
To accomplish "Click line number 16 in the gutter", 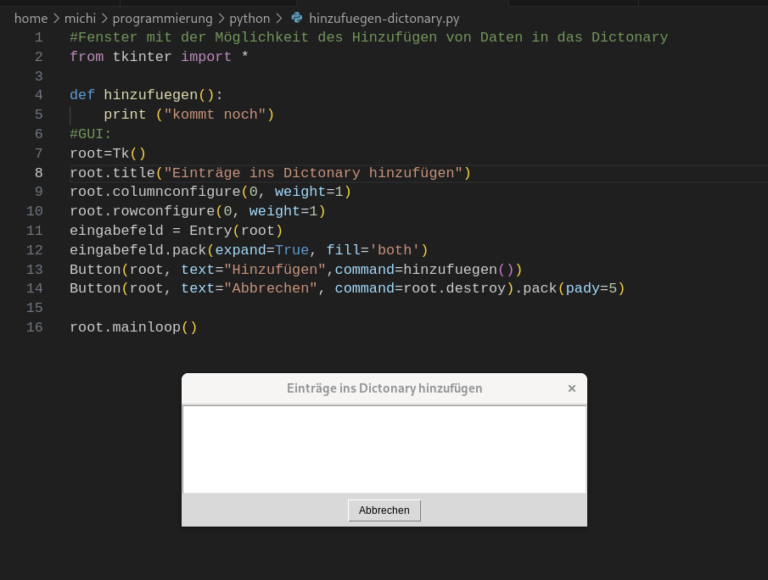I will pos(34,327).
